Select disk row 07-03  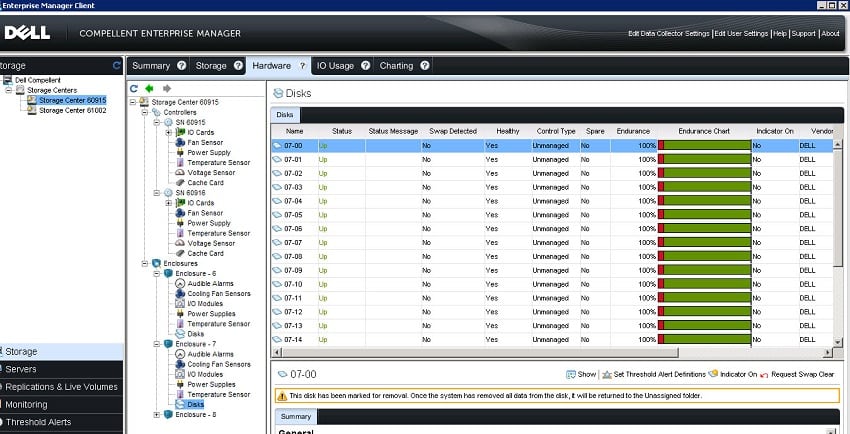click(x=552, y=187)
